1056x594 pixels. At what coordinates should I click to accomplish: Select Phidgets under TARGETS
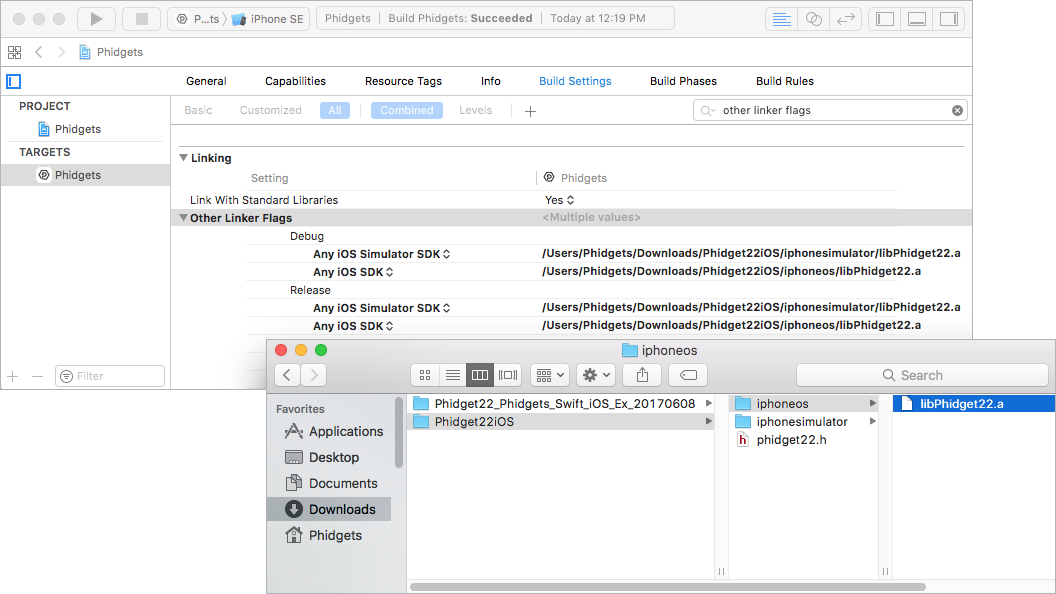pyautogui.click(x=85, y=175)
